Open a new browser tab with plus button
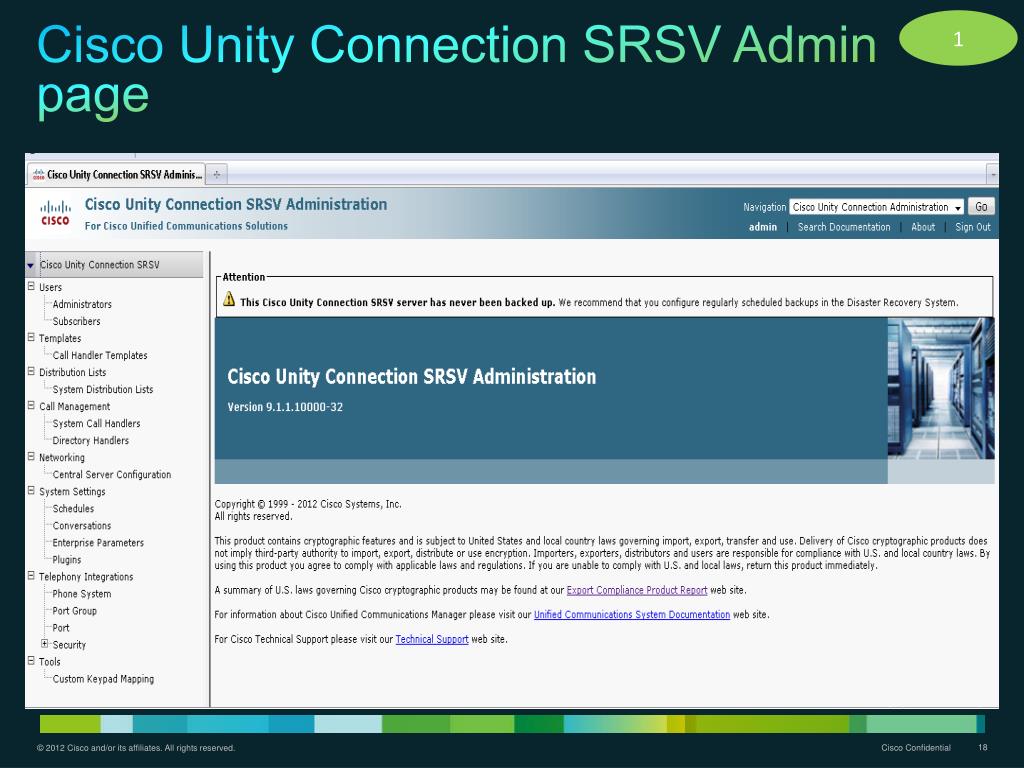1024x768 pixels. click(216, 174)
